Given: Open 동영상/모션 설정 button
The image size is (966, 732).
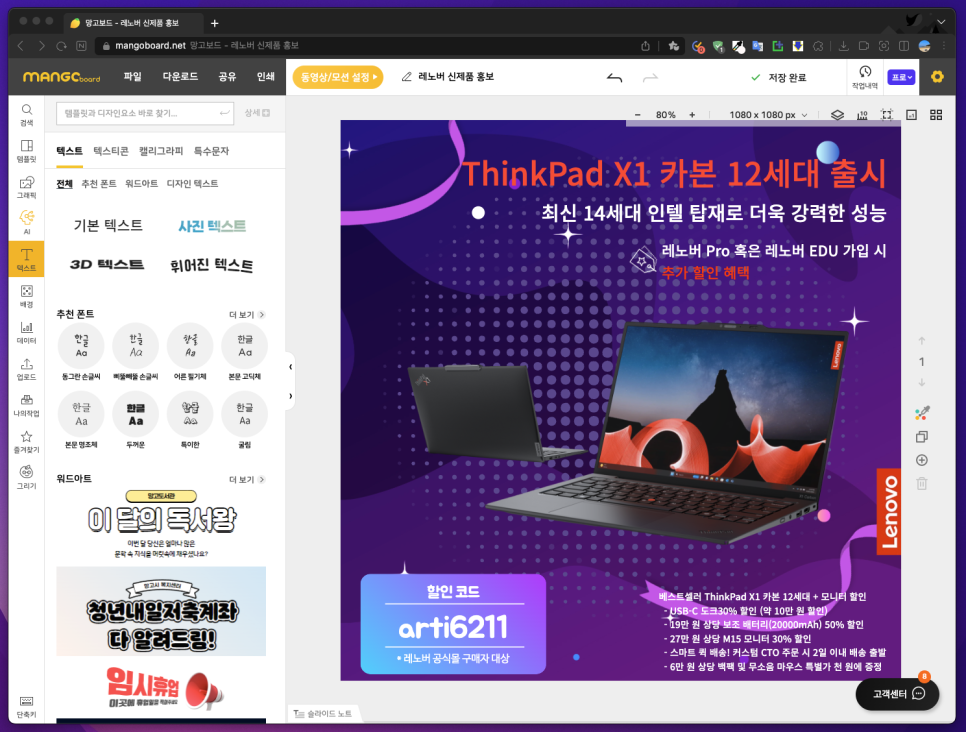Looking at the screenshot, I should (338, 77).
